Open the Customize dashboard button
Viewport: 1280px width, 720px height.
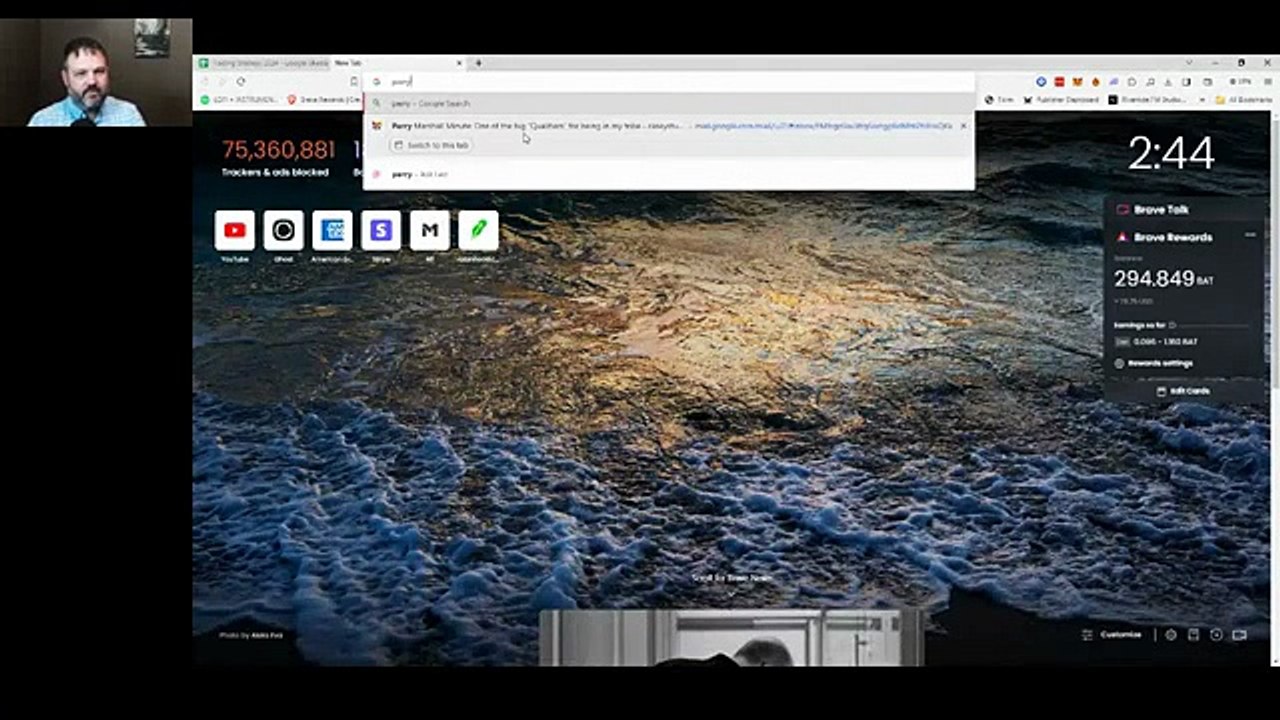coord(1112,634)
